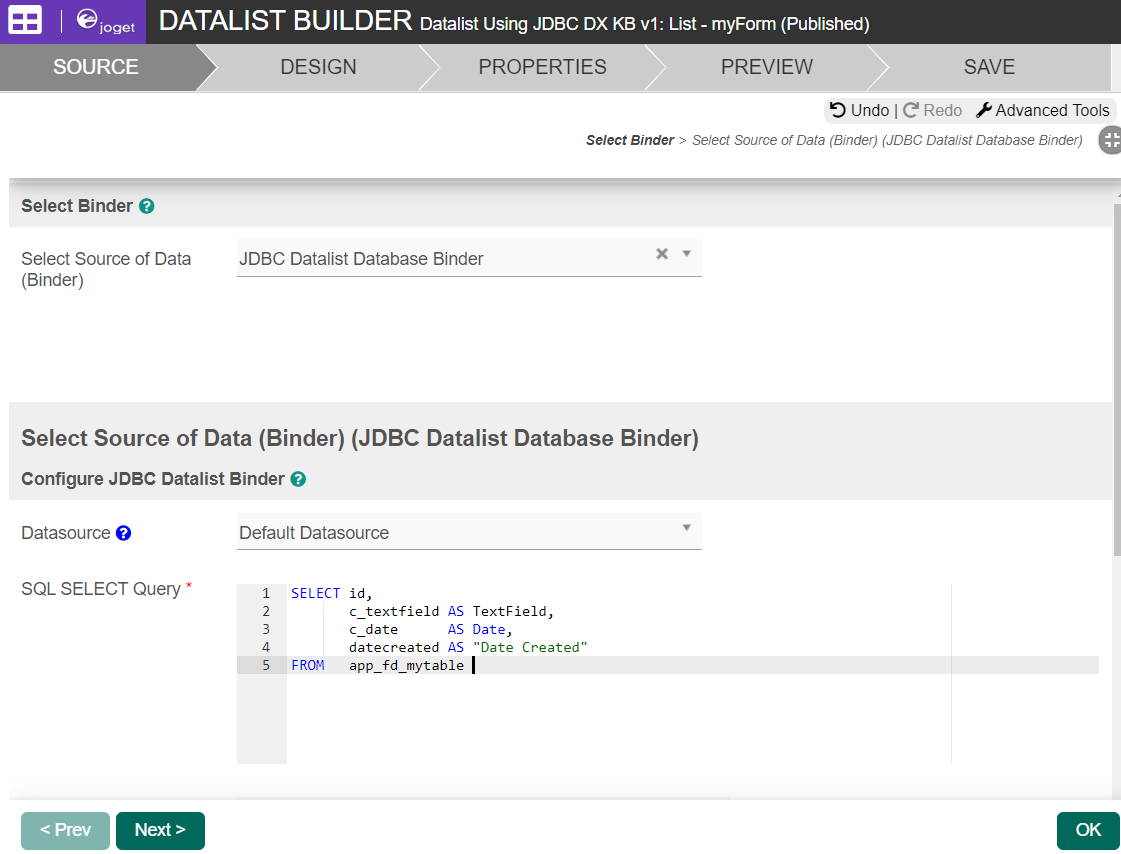Clear the JDBC Datalist Database Binder selection

[661, 254]
